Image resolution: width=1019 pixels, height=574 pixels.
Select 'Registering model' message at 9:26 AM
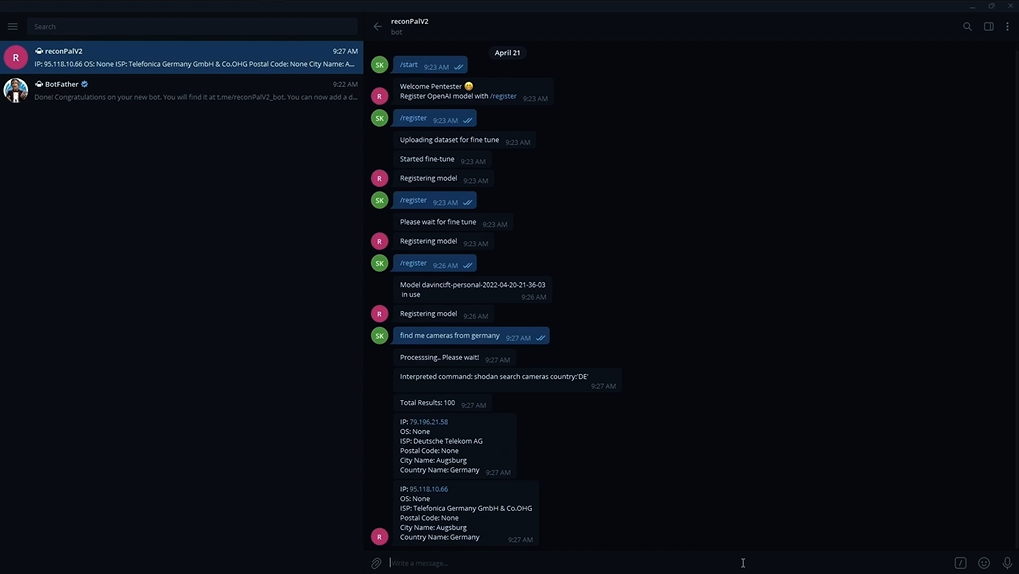click(443, 314)
